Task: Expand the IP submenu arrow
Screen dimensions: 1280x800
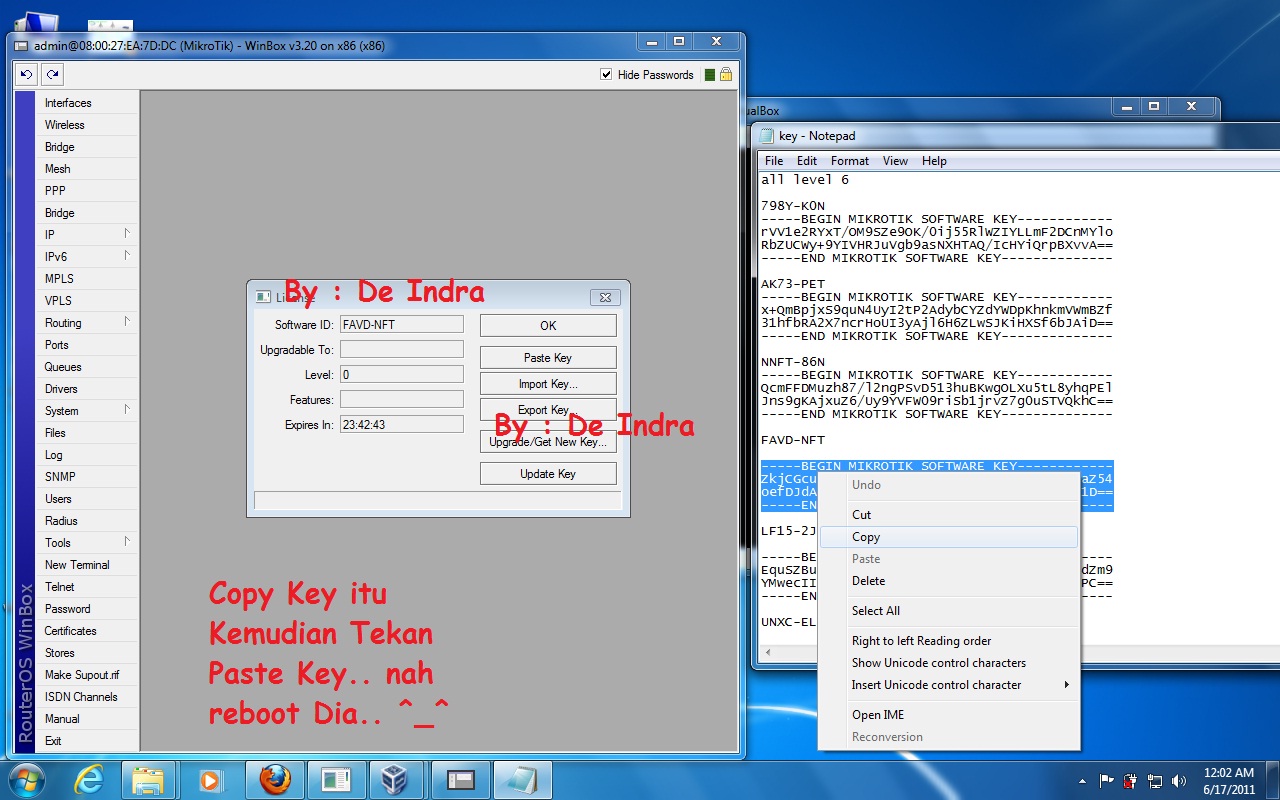Action: [x=127, y=233]
